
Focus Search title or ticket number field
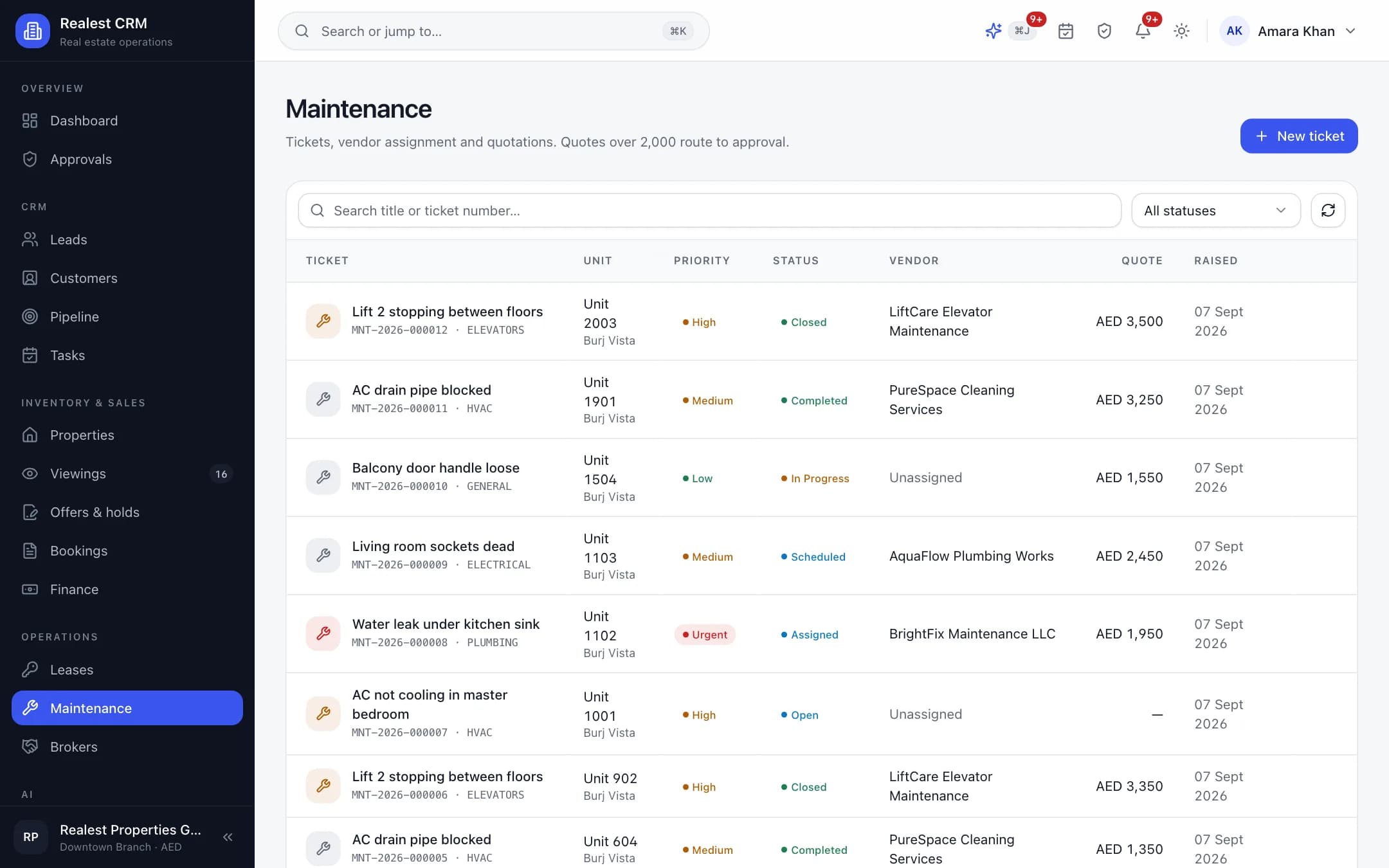point(709,210)
